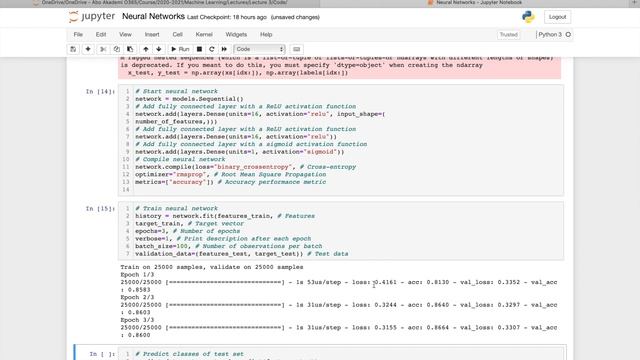Click the 'Train on 25000 samples' output line
This screenshot has width=640, height=360.
pyautogui.click(x=211, y=267)
